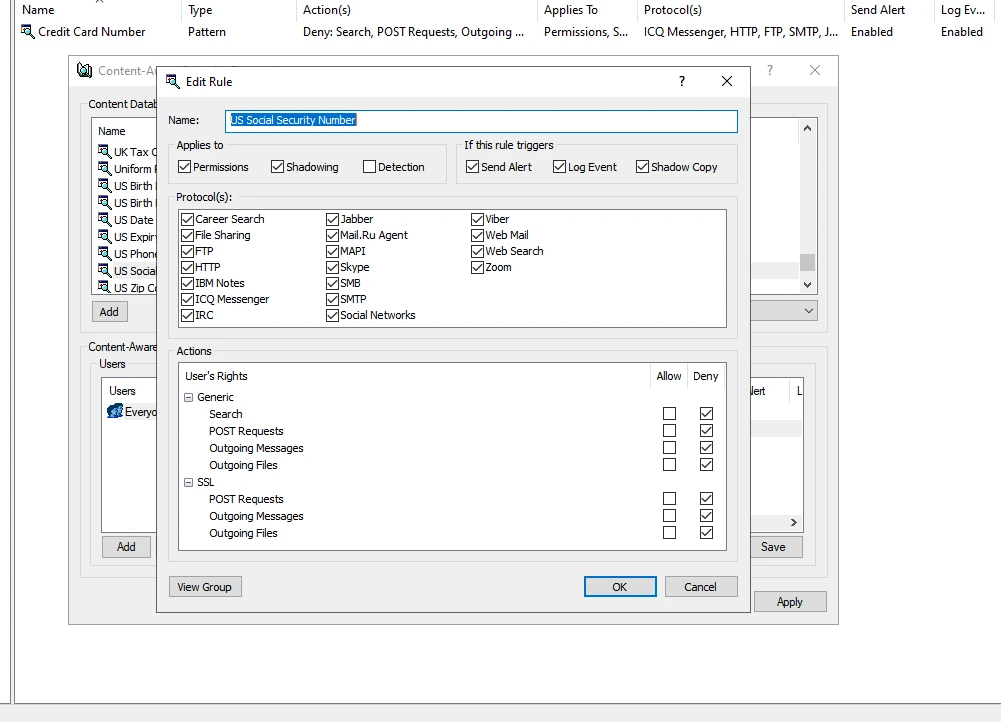Screen dimensions: 1001x722
Task: Uncheck the Mail.Ru Agent protocol
Action: [332, 235]
